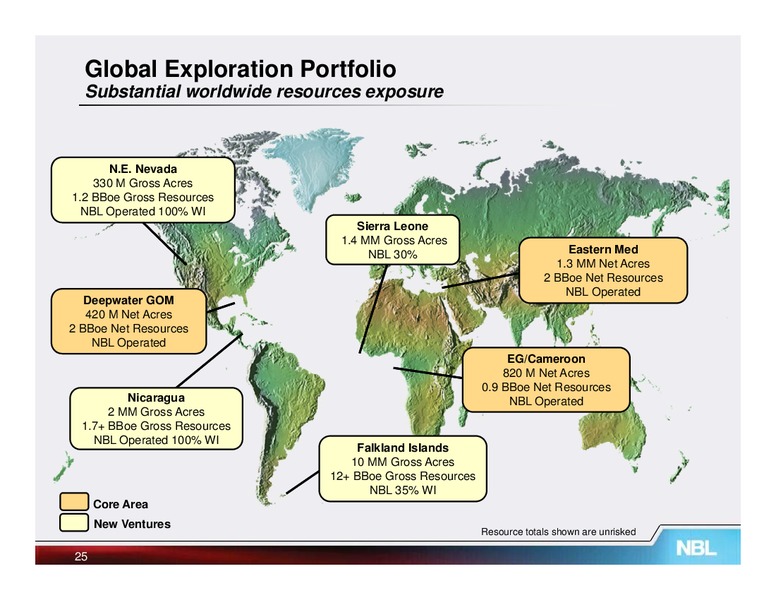Click '1.7+ BBoe Gross Resources' line
Viewport: 776px width, 600px height.
click(x=156, y=426)
